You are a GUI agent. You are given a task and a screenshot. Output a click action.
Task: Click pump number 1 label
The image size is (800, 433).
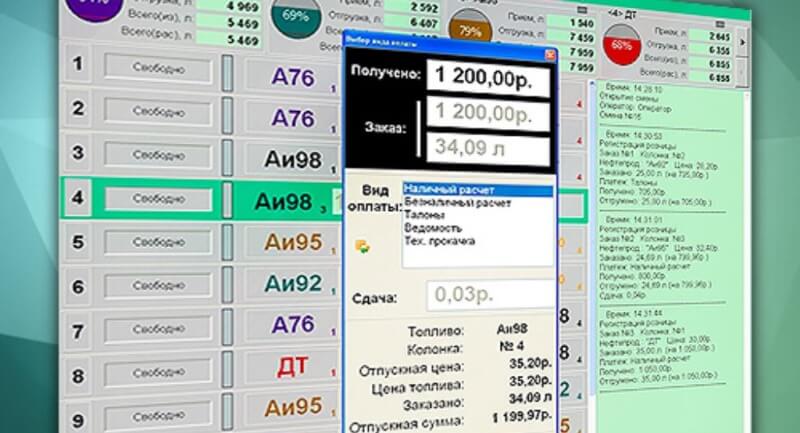coord(78,64)
